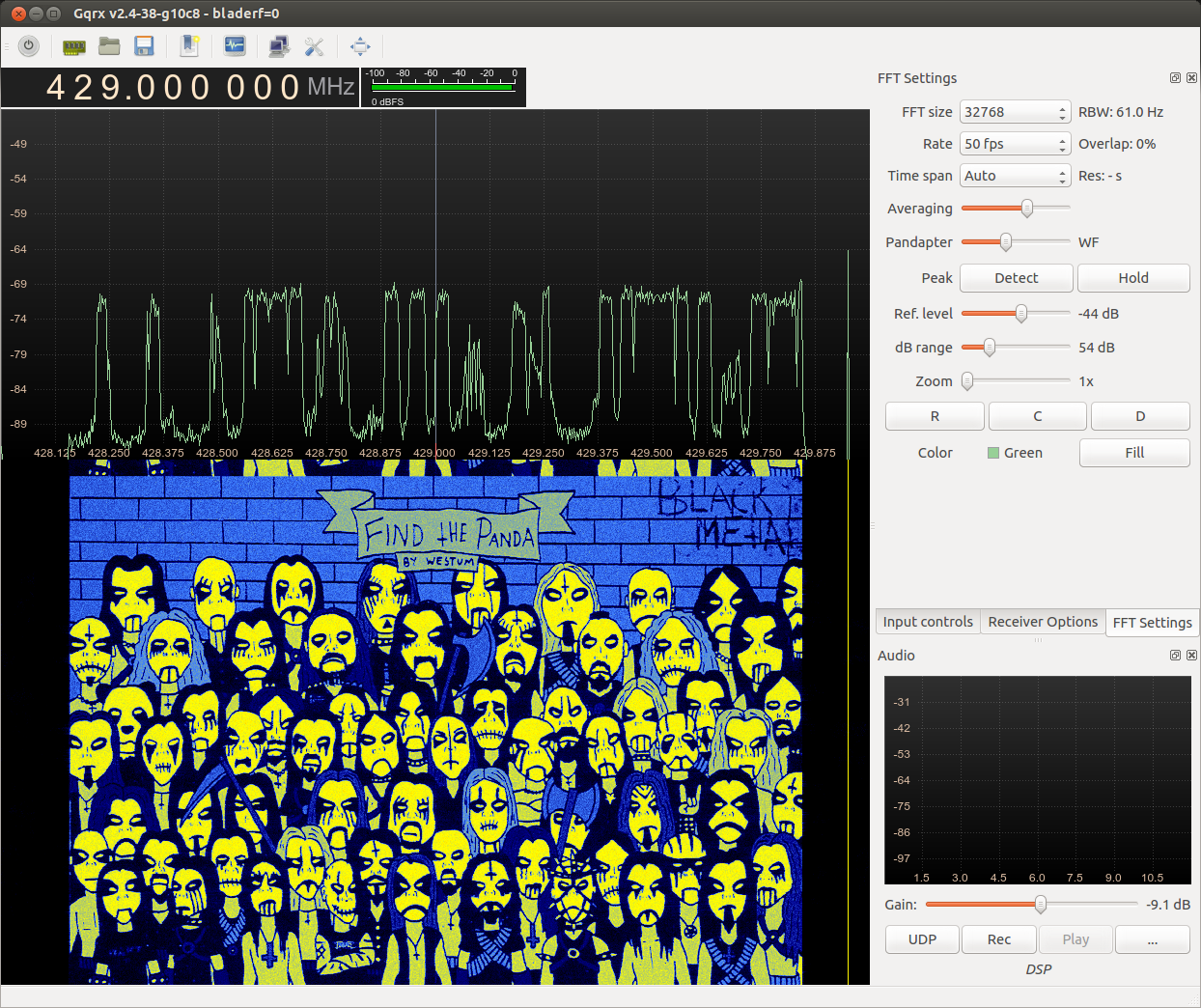The image size is (1201, 1008).
Task: Click the waveform monitor icon in toolbar
Action: click(x=235, y=45)
